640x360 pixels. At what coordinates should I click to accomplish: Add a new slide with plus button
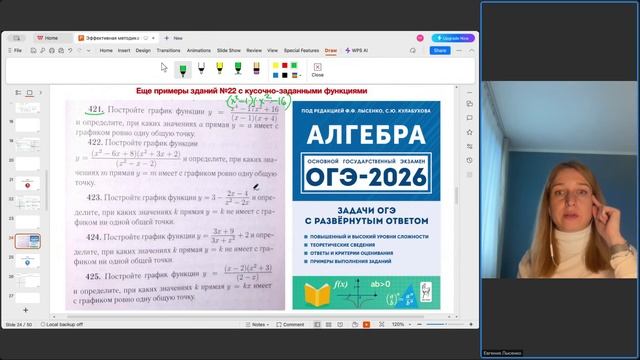pyautogui.click(x=26, y=310)
